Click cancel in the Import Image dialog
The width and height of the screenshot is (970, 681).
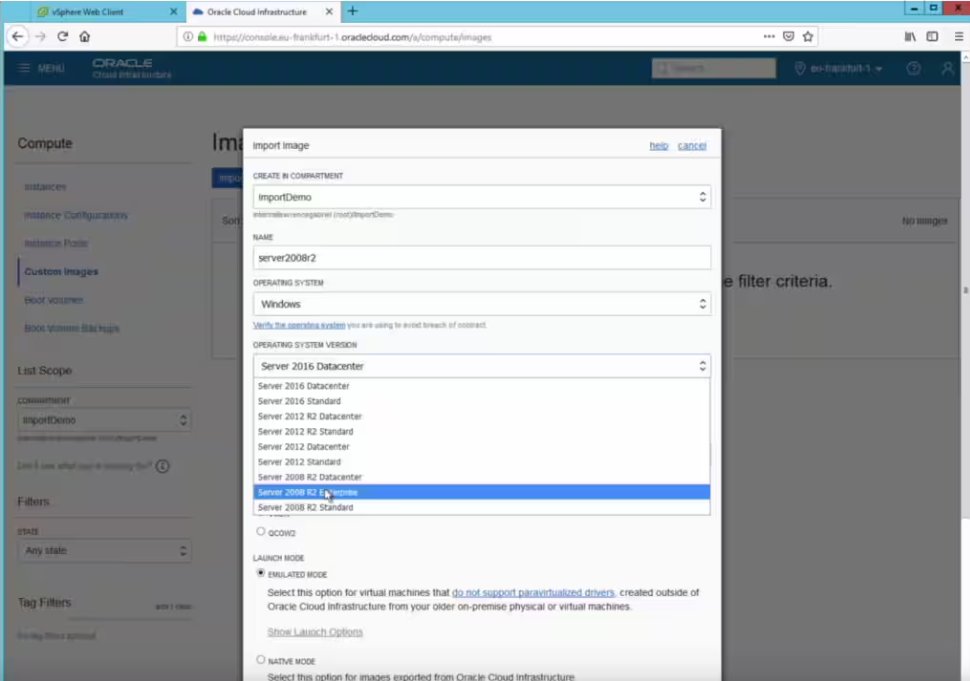click(x=692, y=145)
